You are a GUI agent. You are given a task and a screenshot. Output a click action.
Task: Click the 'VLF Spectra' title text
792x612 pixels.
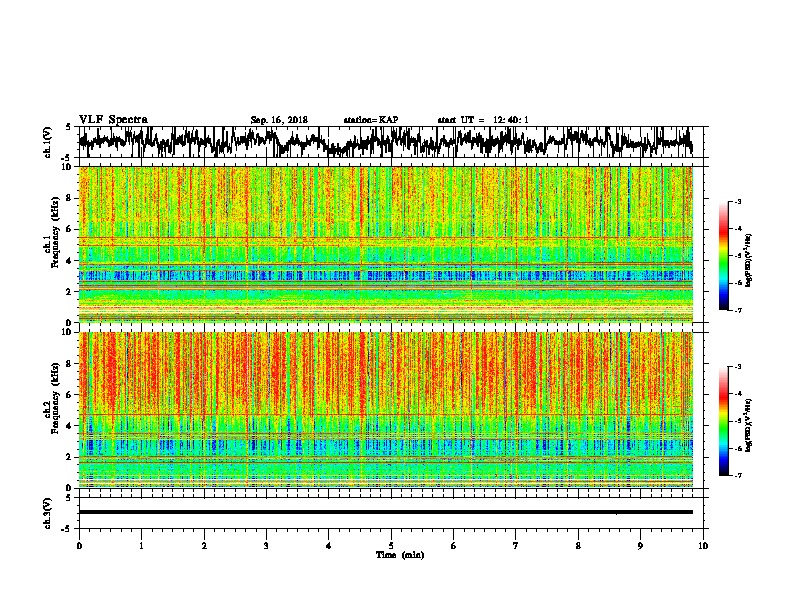point(113,120)
